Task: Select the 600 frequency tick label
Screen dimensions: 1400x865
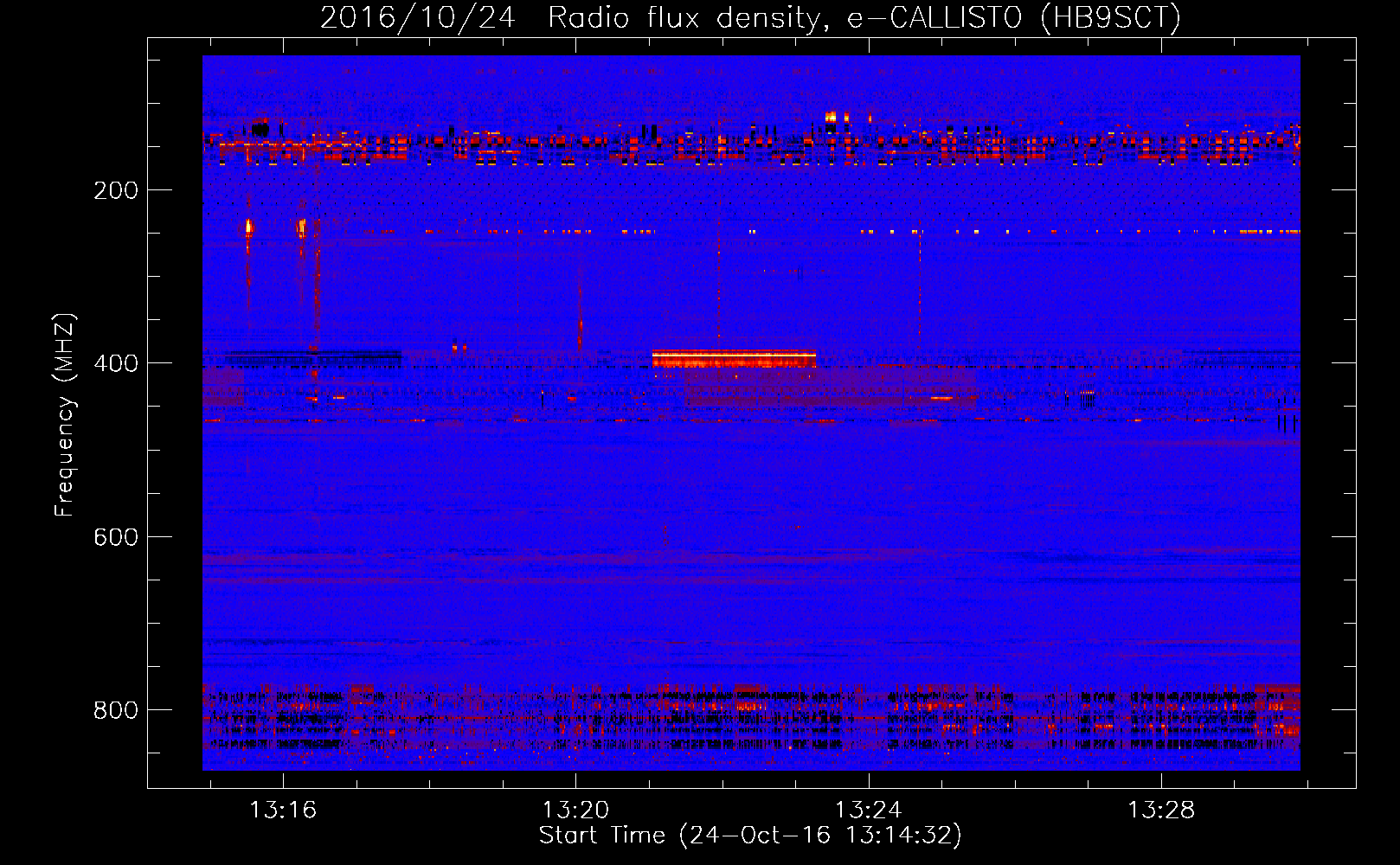Action: [116, 537]
